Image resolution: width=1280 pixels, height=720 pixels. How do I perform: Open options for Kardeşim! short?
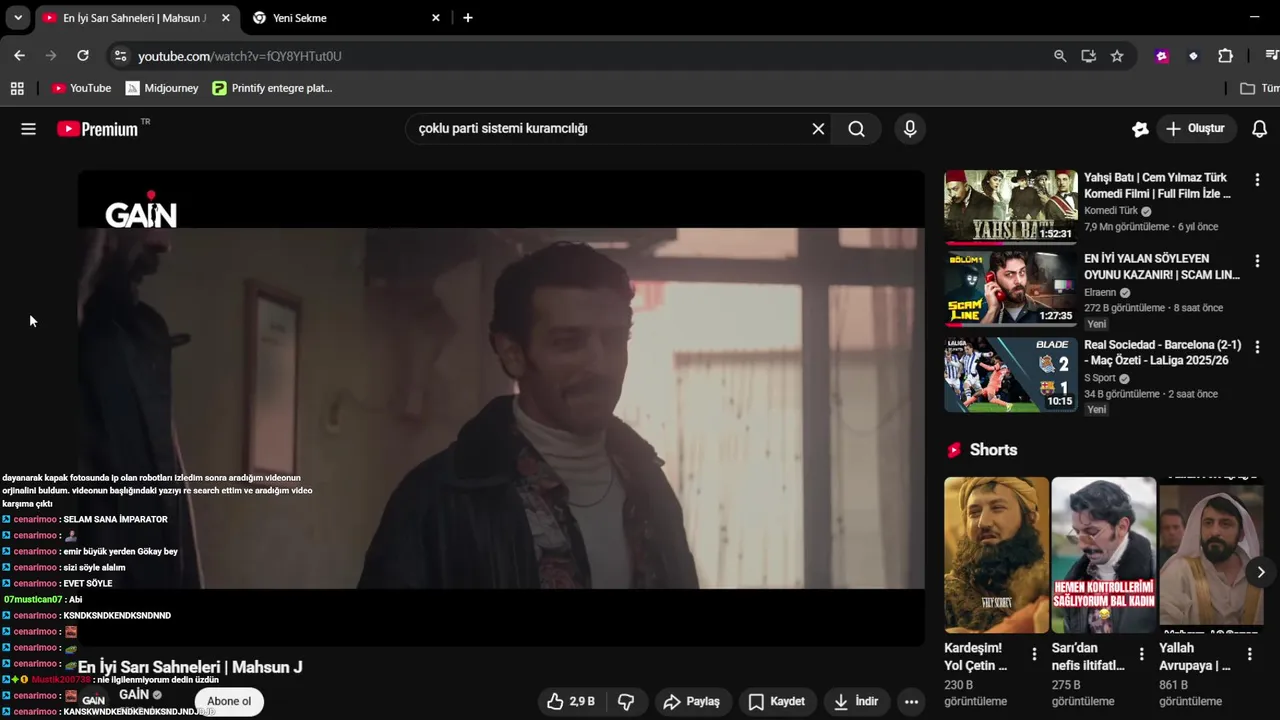coord(1034,654)
